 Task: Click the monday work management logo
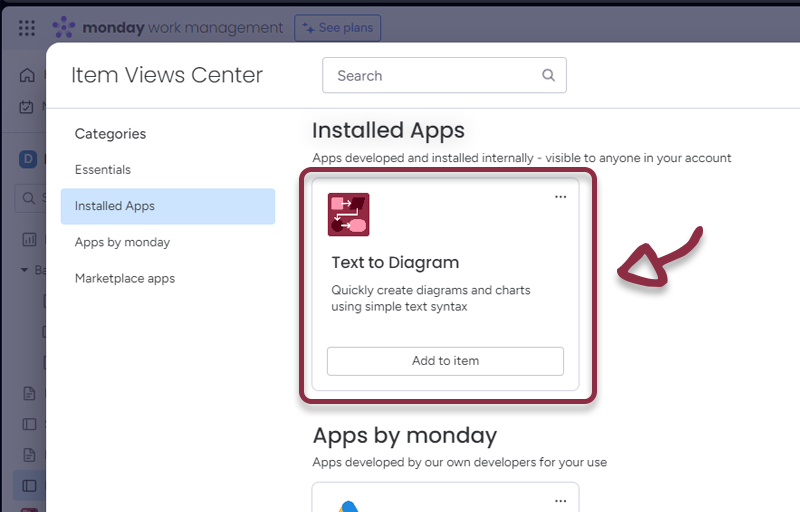point(167,28)
